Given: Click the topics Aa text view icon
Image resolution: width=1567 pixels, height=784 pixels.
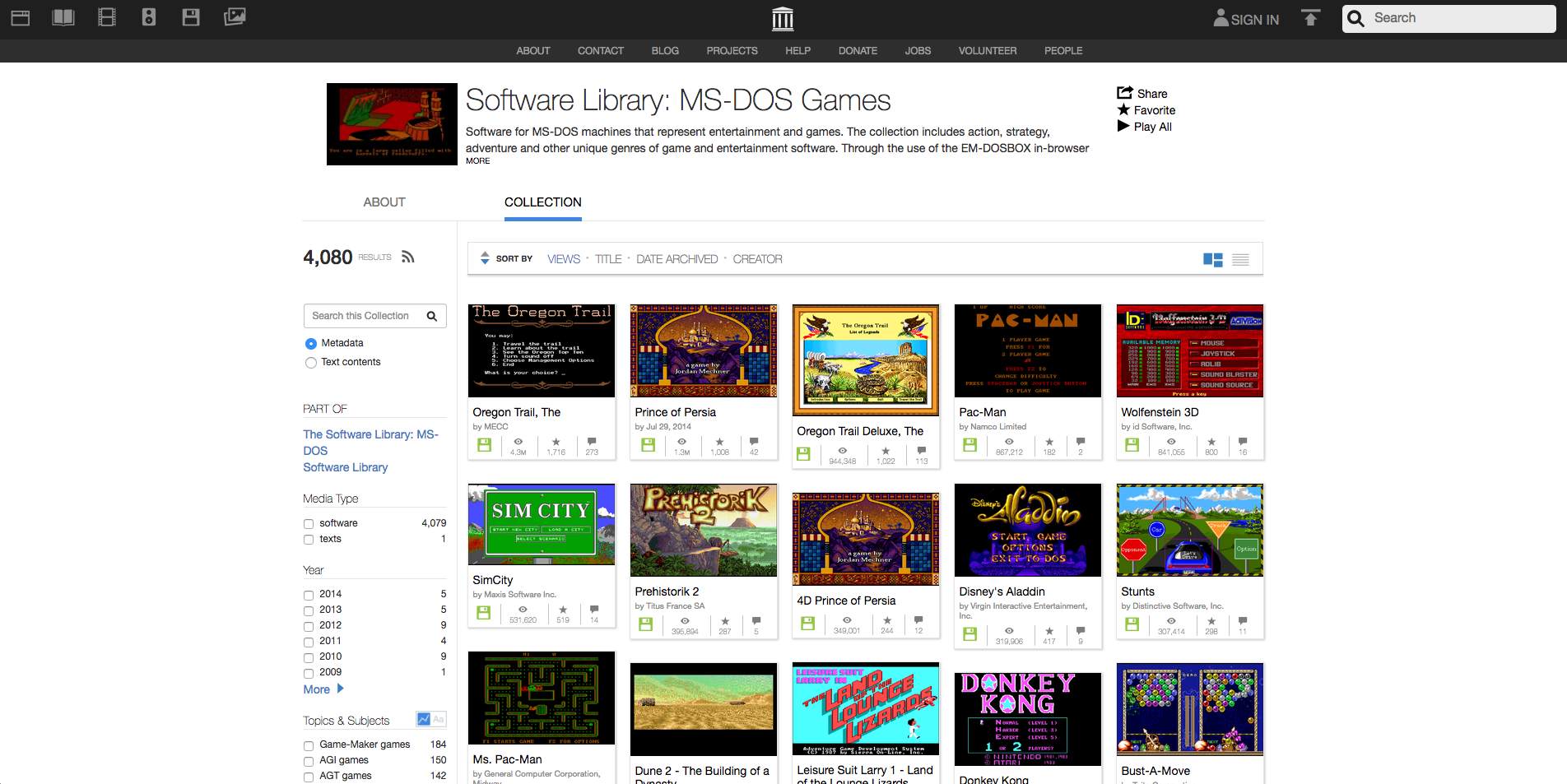Looking at the screenshot, I should (x=439, y=719).
